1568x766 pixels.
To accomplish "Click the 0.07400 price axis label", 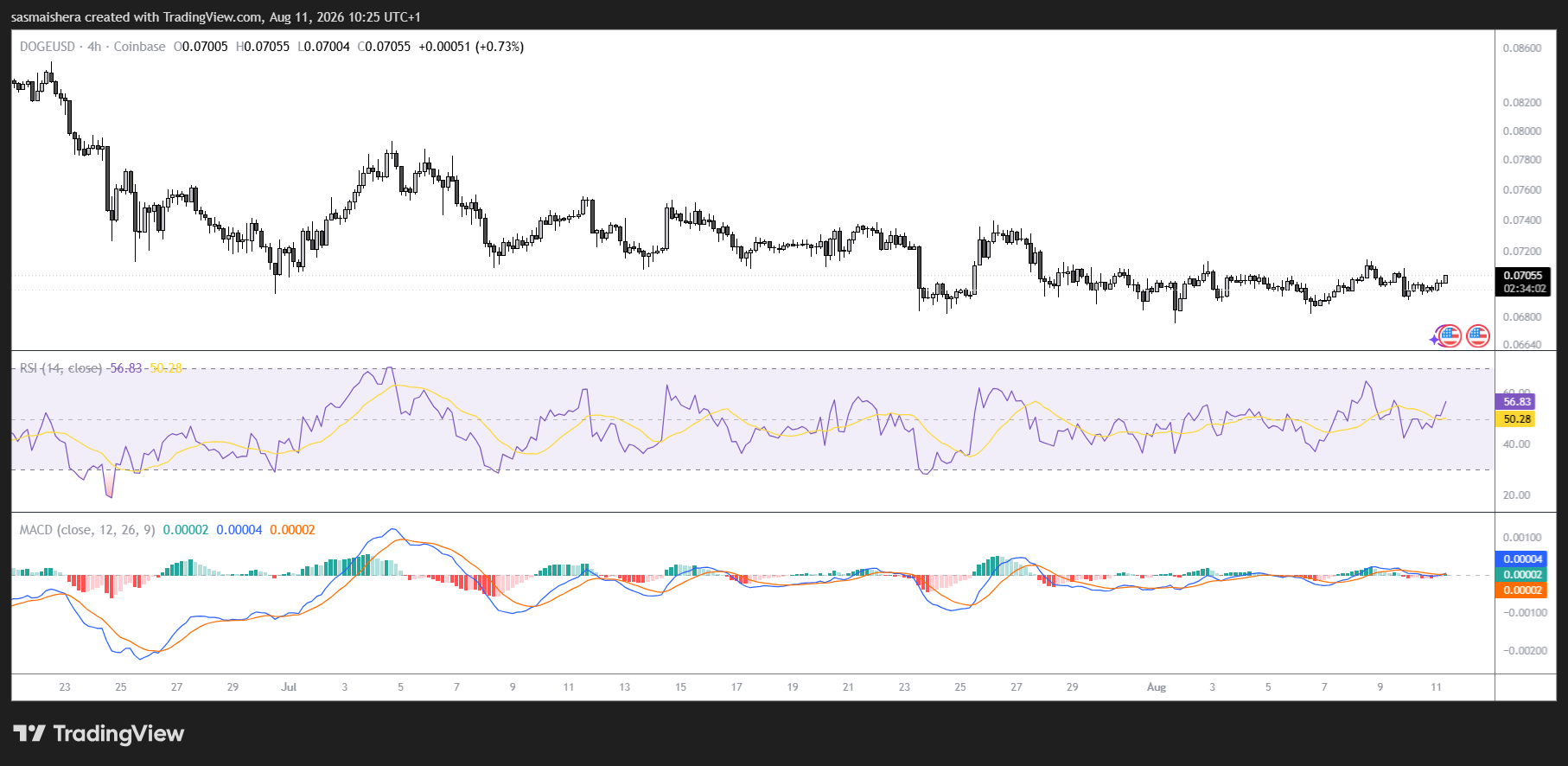I will coord(1522,220).
